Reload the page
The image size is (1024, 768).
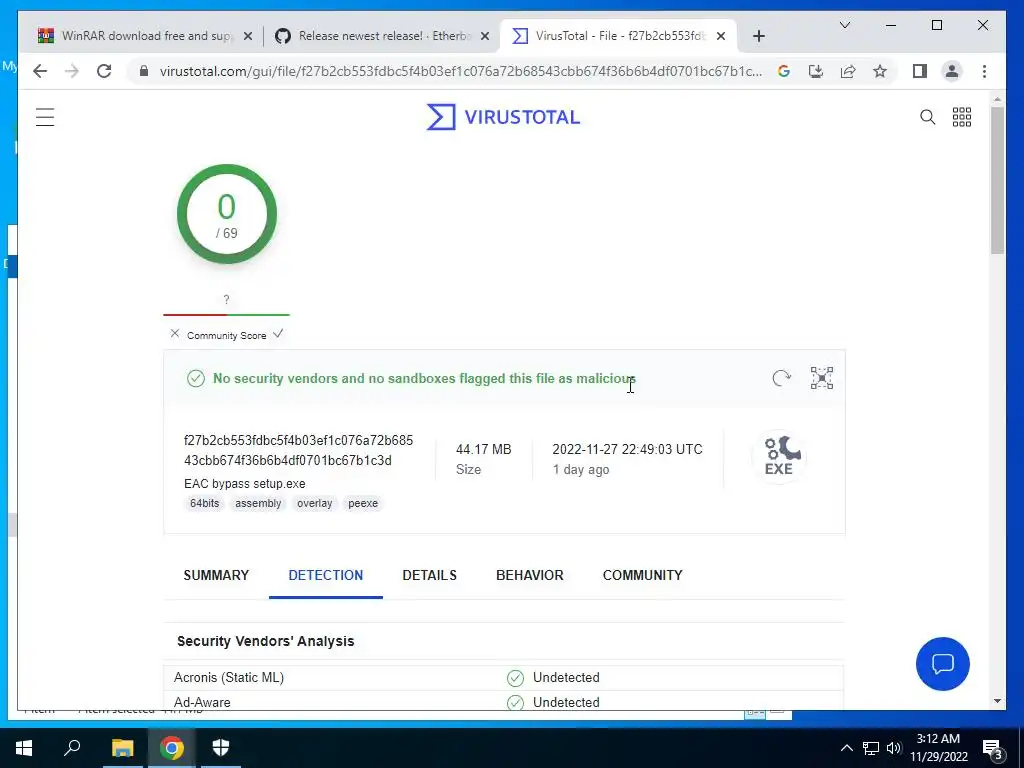point(104,71)
